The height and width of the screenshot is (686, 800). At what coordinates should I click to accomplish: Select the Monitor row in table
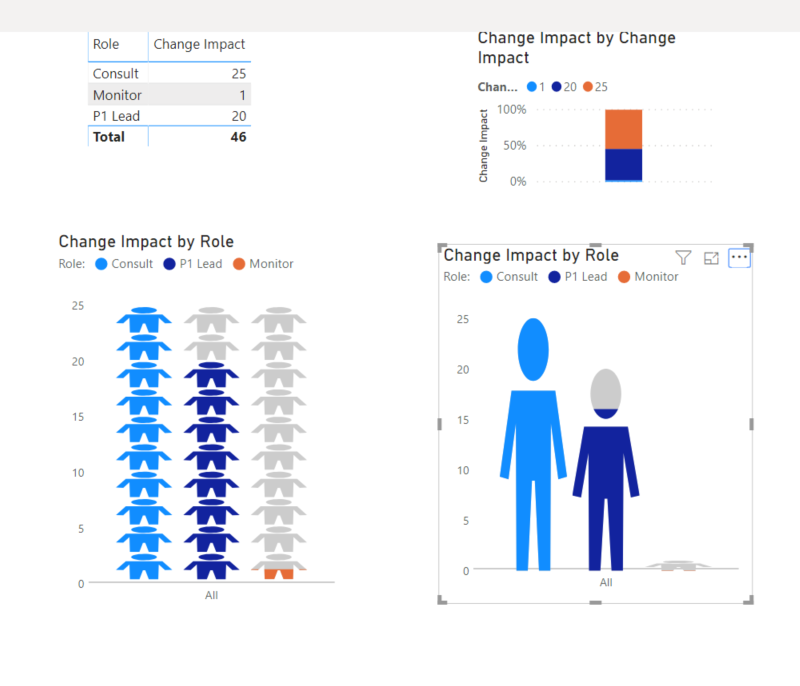coord(169,95)
